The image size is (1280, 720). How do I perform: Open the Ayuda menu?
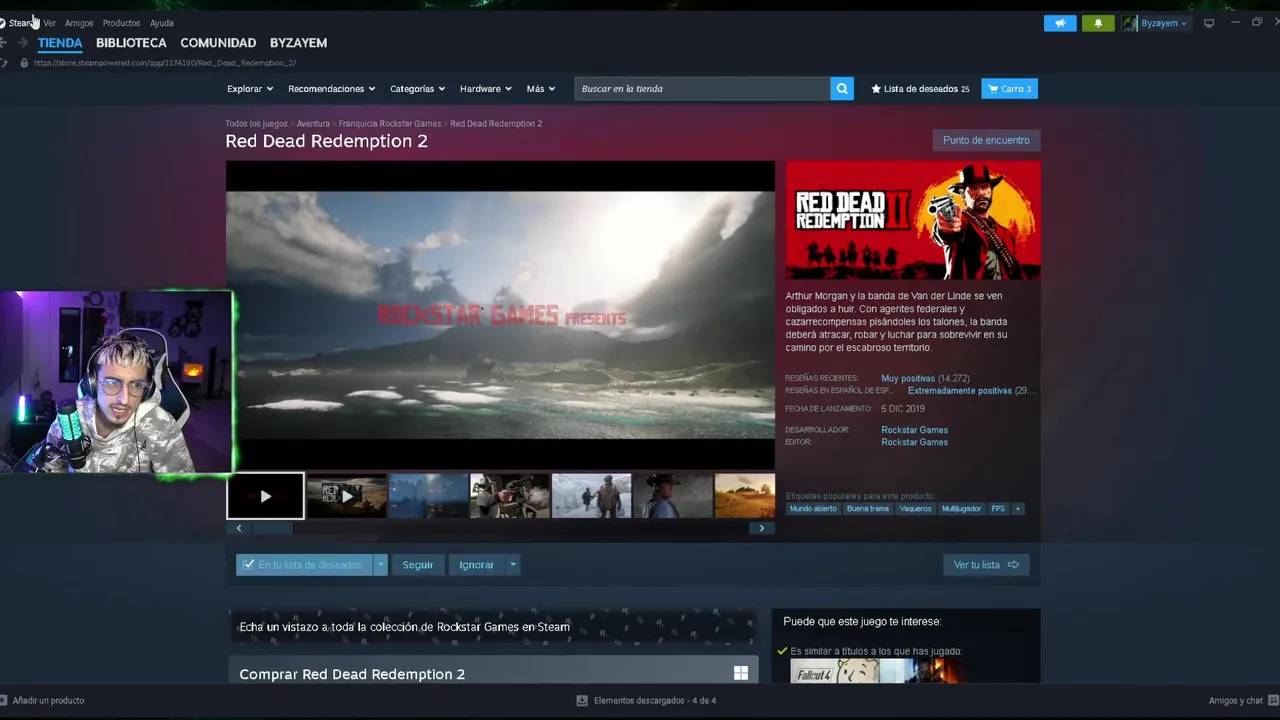[x=162, y=23]
